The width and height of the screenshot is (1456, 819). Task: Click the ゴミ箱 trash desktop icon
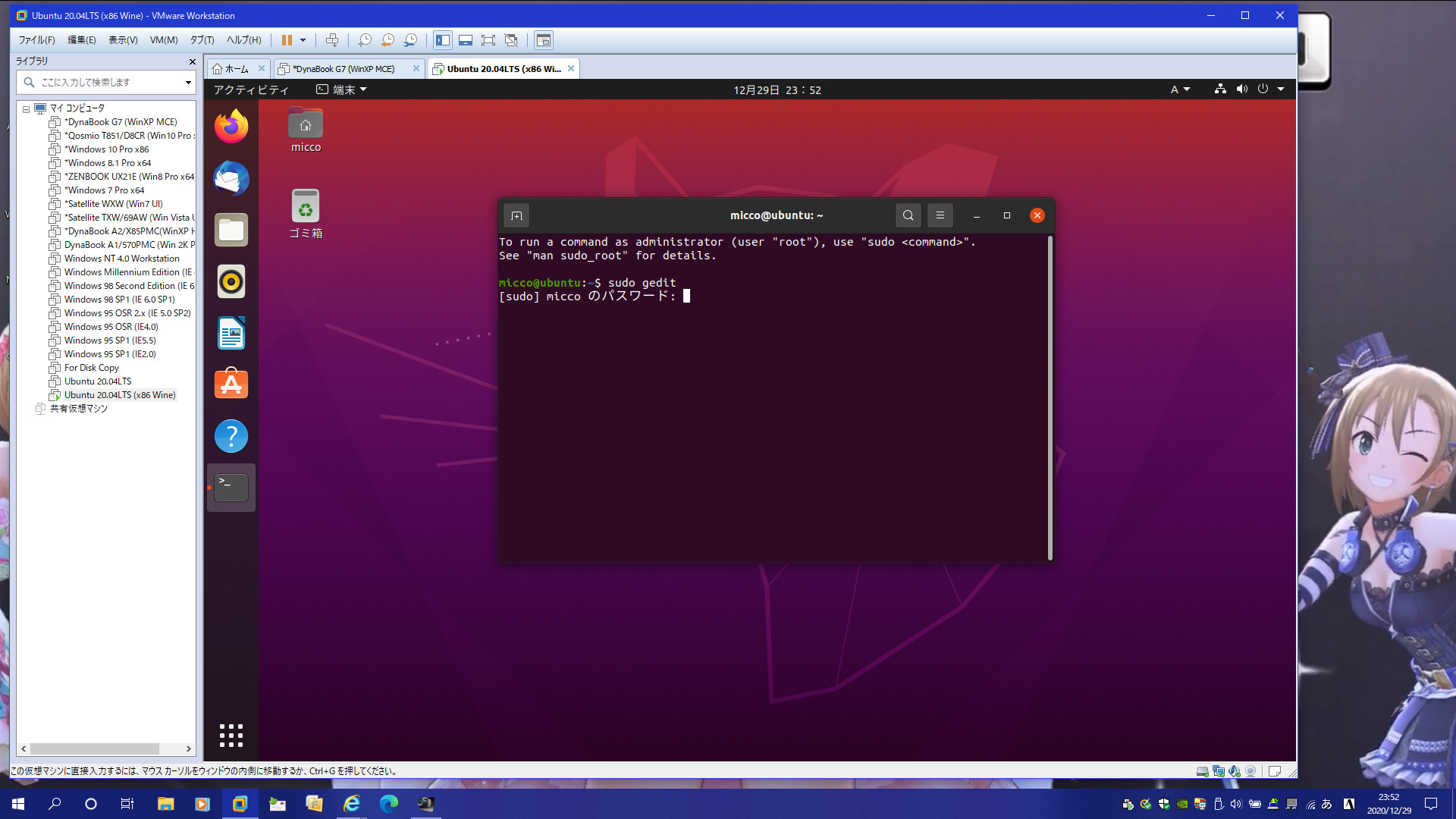(306, 214)
